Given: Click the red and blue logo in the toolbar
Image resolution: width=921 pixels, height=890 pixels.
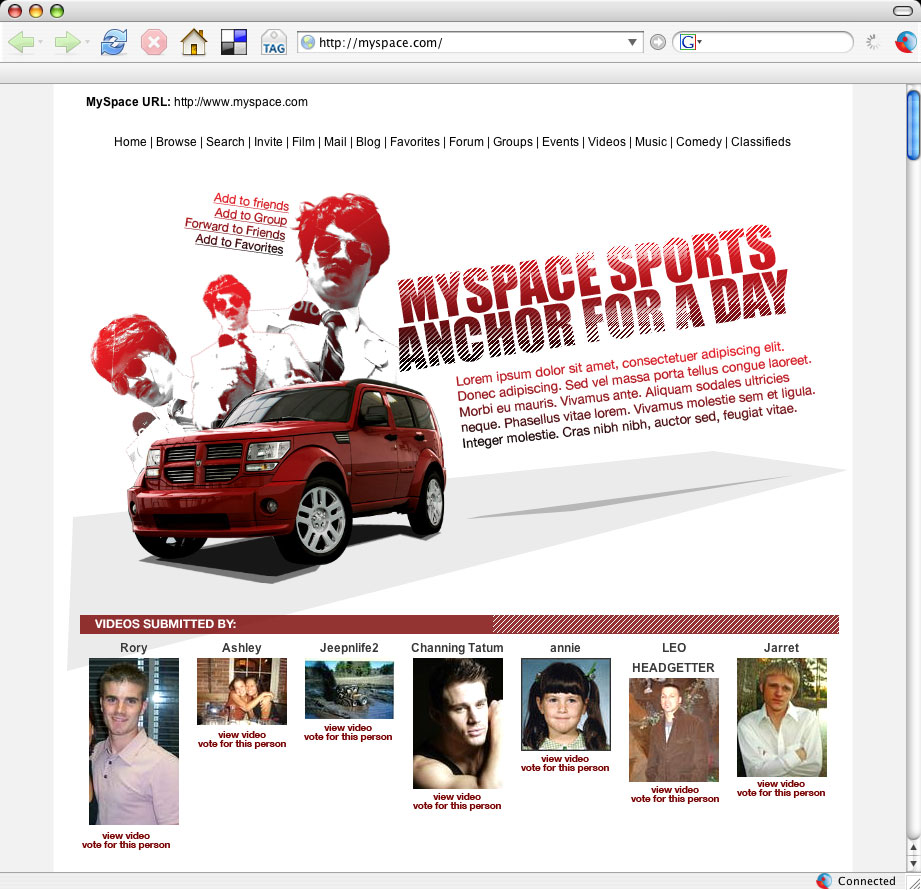Looking at the screenshot, I should pyautogui.click(x=906, y=42).
